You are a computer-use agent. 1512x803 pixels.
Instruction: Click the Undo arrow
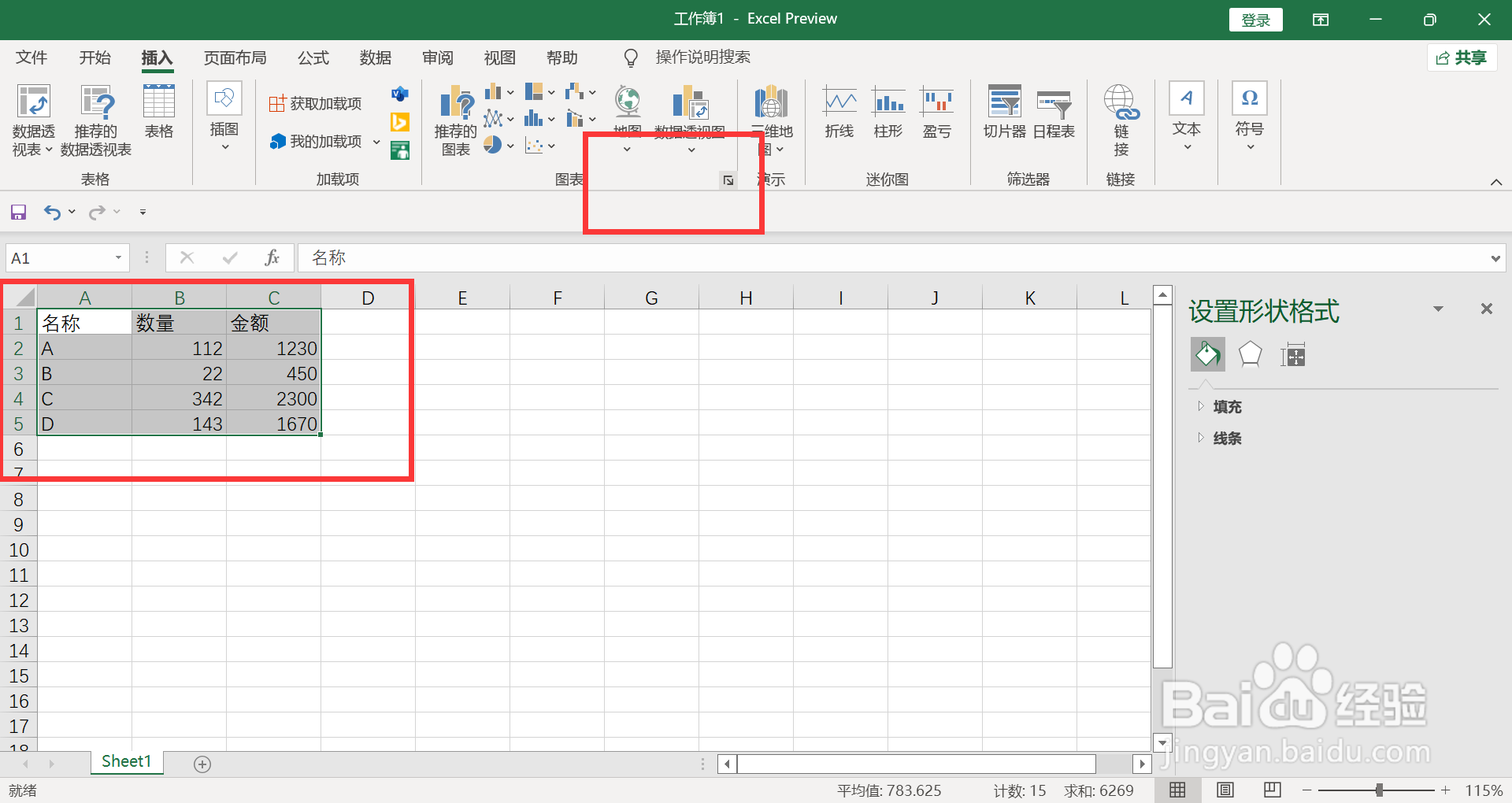pyautogui.click(x=52, y=212)
